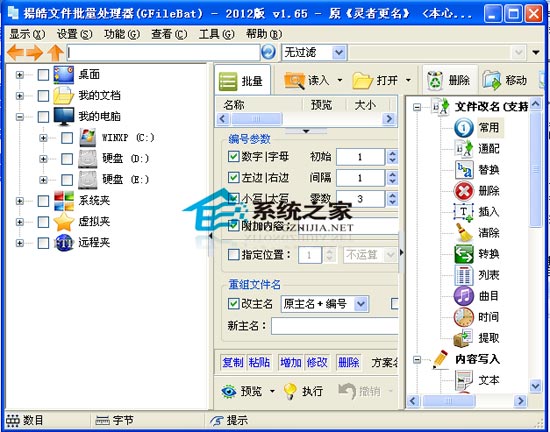Click the 远程夹 FTP globe icon
The width and height of the screenshot is (550, 432).
pos(64,243)
